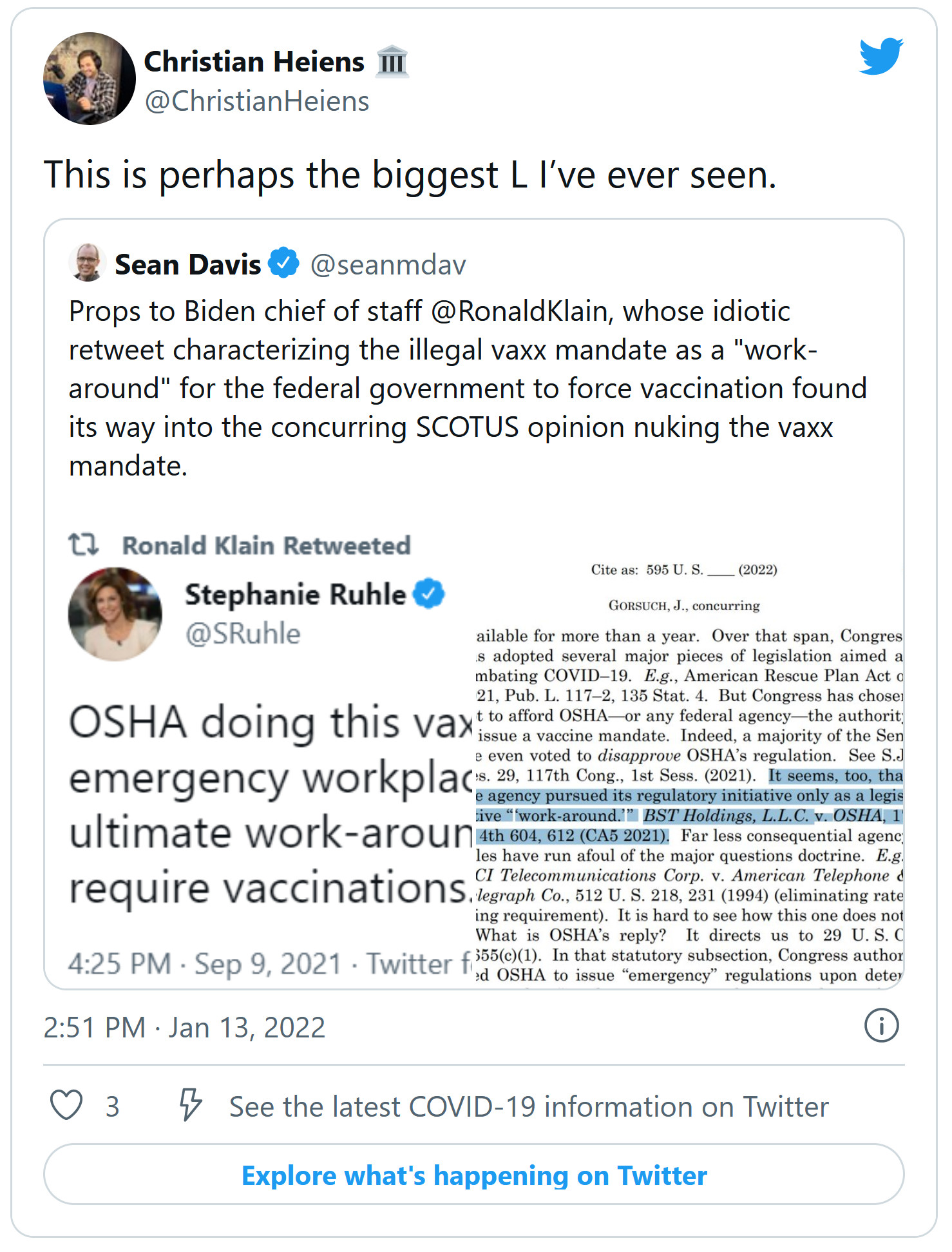This screenshot has height=1252, width=952.
Task: Click Stephanie Ruhle's verified badge
Action: pyautogui.click(x=428, y=594)
